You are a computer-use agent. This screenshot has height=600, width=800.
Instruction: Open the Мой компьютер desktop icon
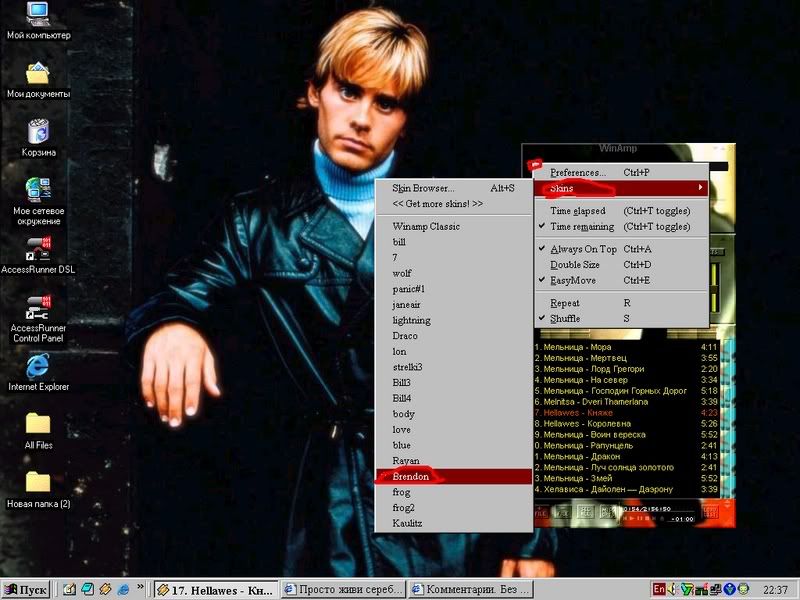[x=38, y=14]
